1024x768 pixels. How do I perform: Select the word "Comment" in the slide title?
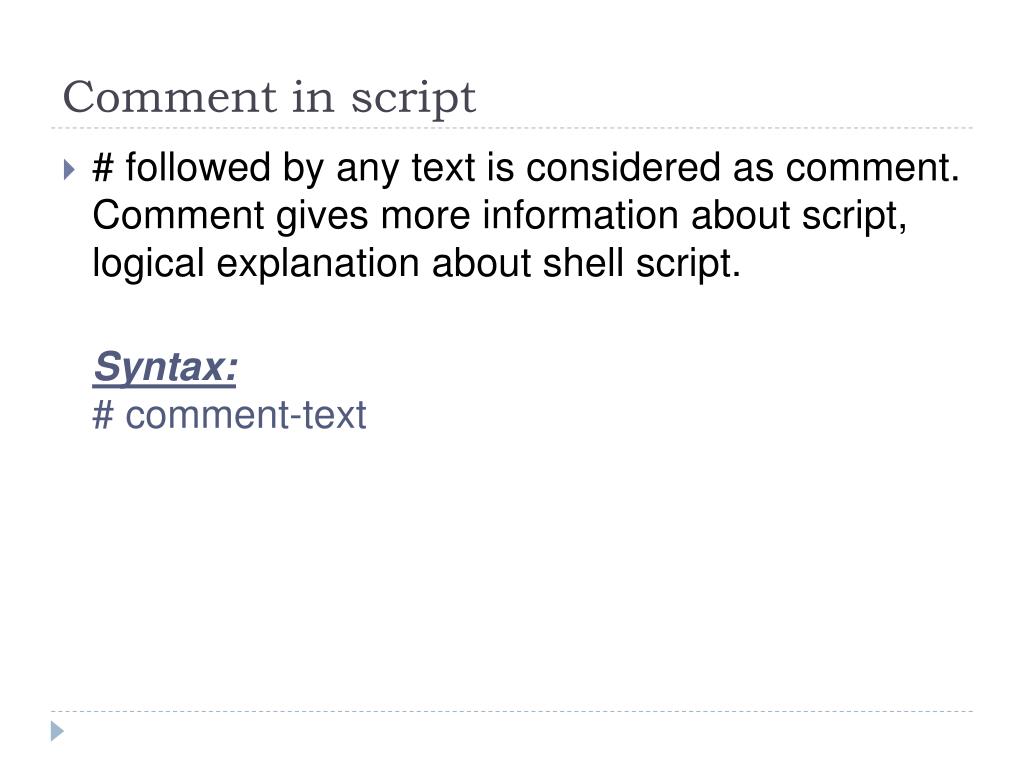170,97
